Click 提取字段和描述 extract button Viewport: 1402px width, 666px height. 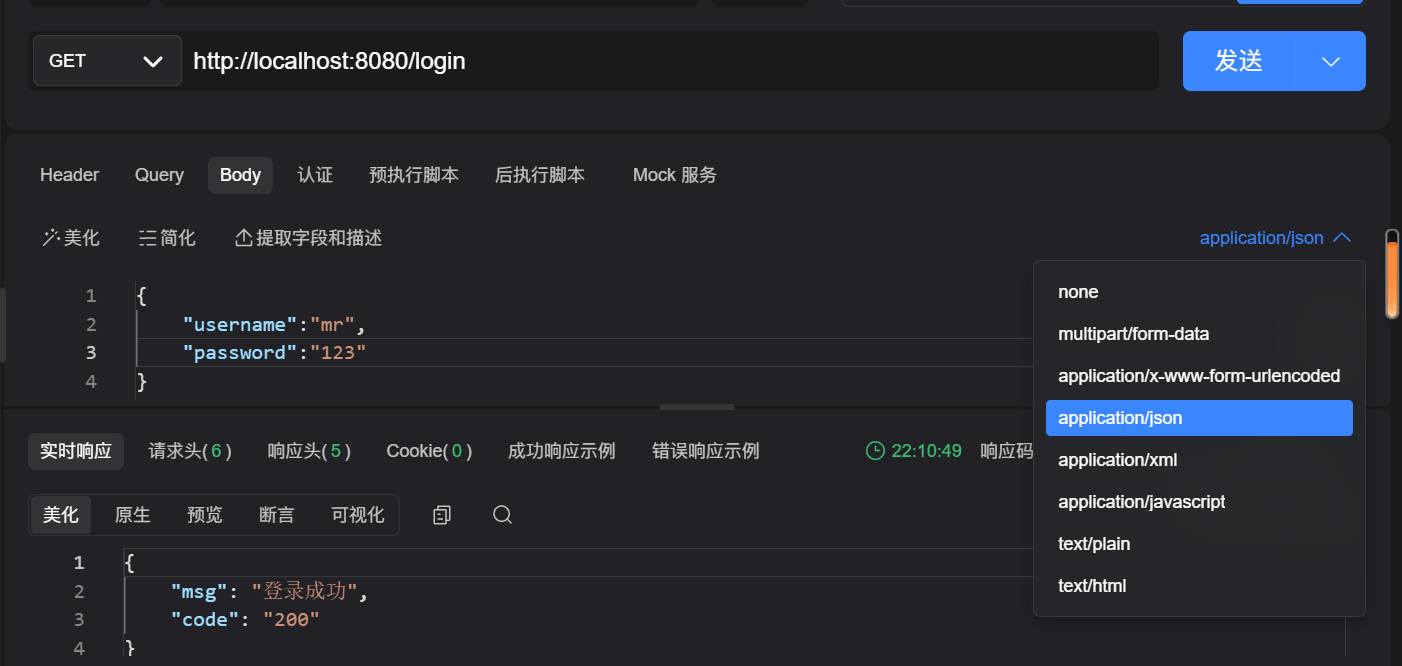pos(308,238)
